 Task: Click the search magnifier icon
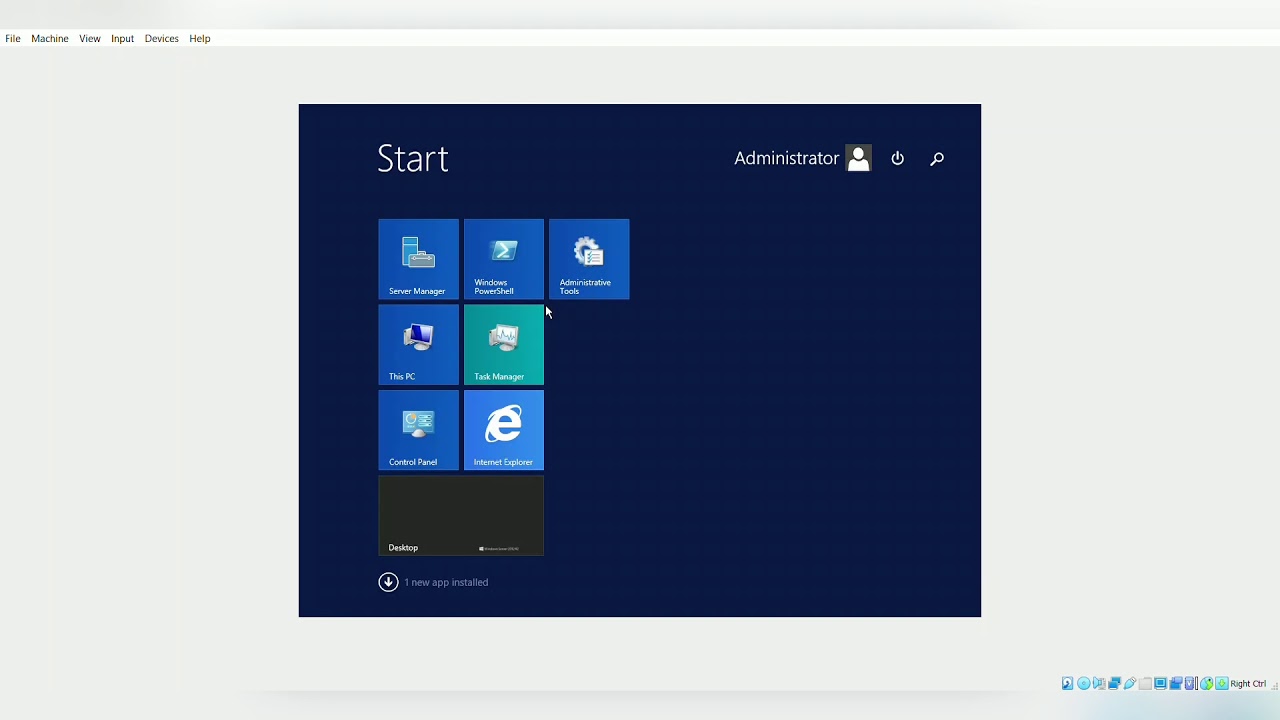tap(937, 158)
